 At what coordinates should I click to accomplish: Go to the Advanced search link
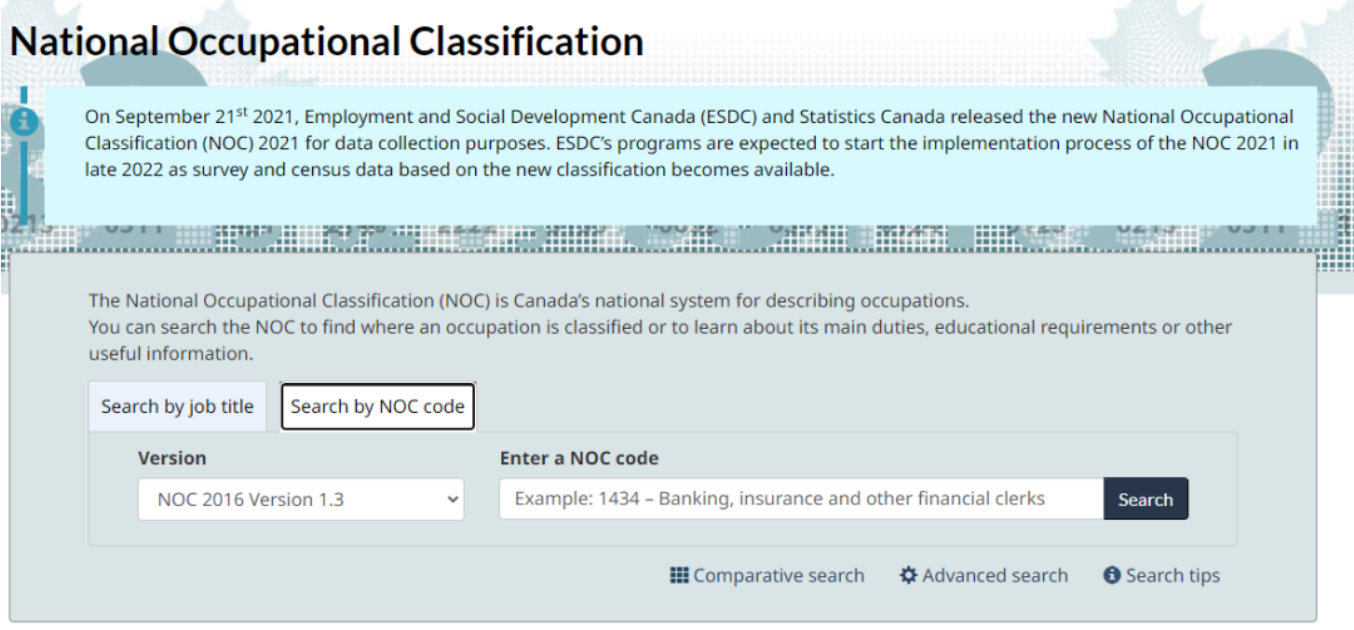[994, 575]
